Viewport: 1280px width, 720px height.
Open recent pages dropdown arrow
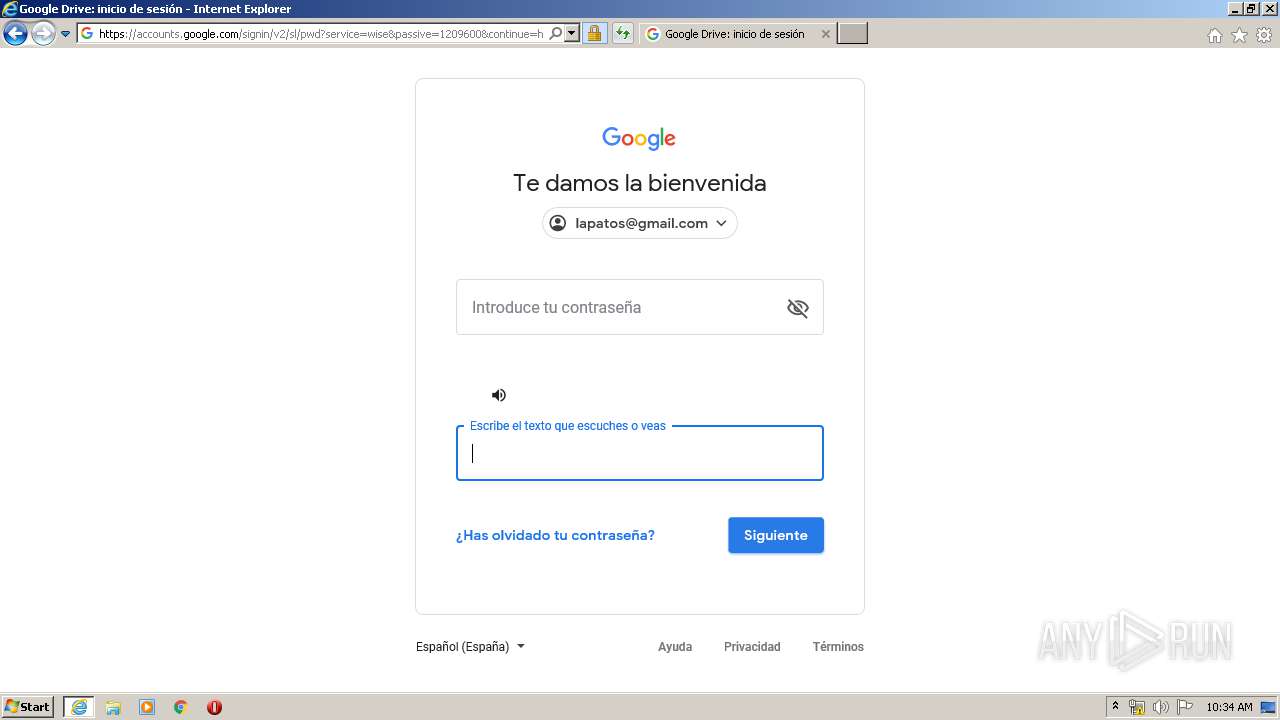pos(66,34)
